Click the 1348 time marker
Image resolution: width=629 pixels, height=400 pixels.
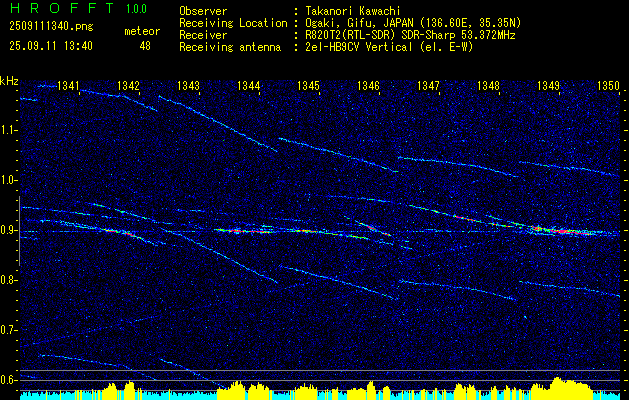(x=488, y=86)
